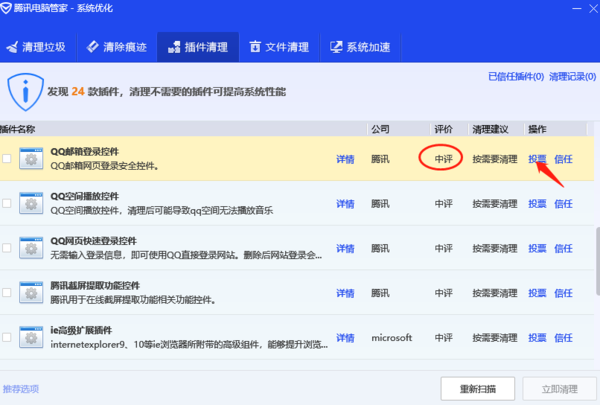Image resolution: width=600 pixels, height=405 pixels.
Task: Click the ie高级扩展插件 plugin icon
Action: pos(33,338)
